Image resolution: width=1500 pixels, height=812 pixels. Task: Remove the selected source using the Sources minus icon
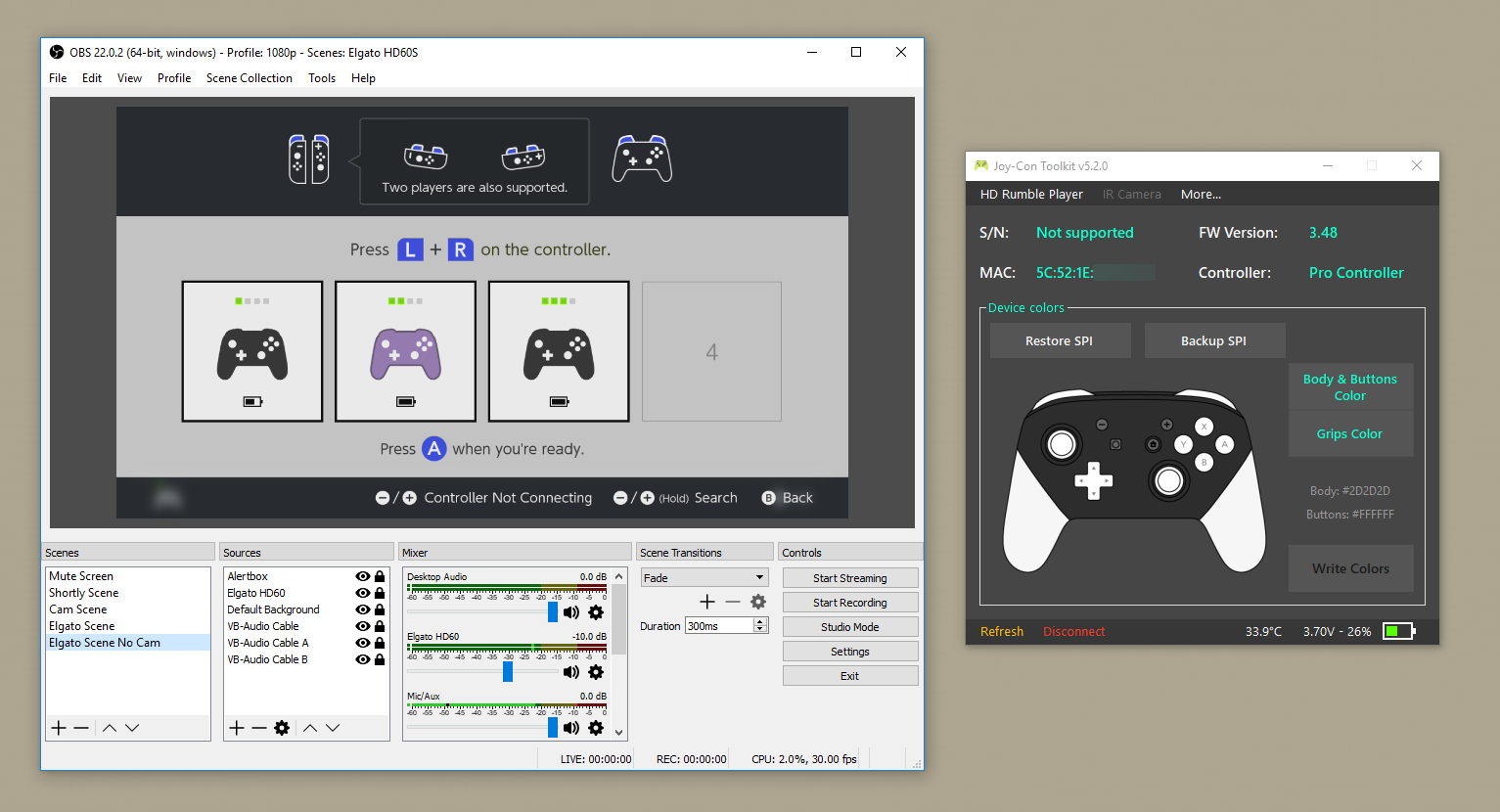[258, 728]
